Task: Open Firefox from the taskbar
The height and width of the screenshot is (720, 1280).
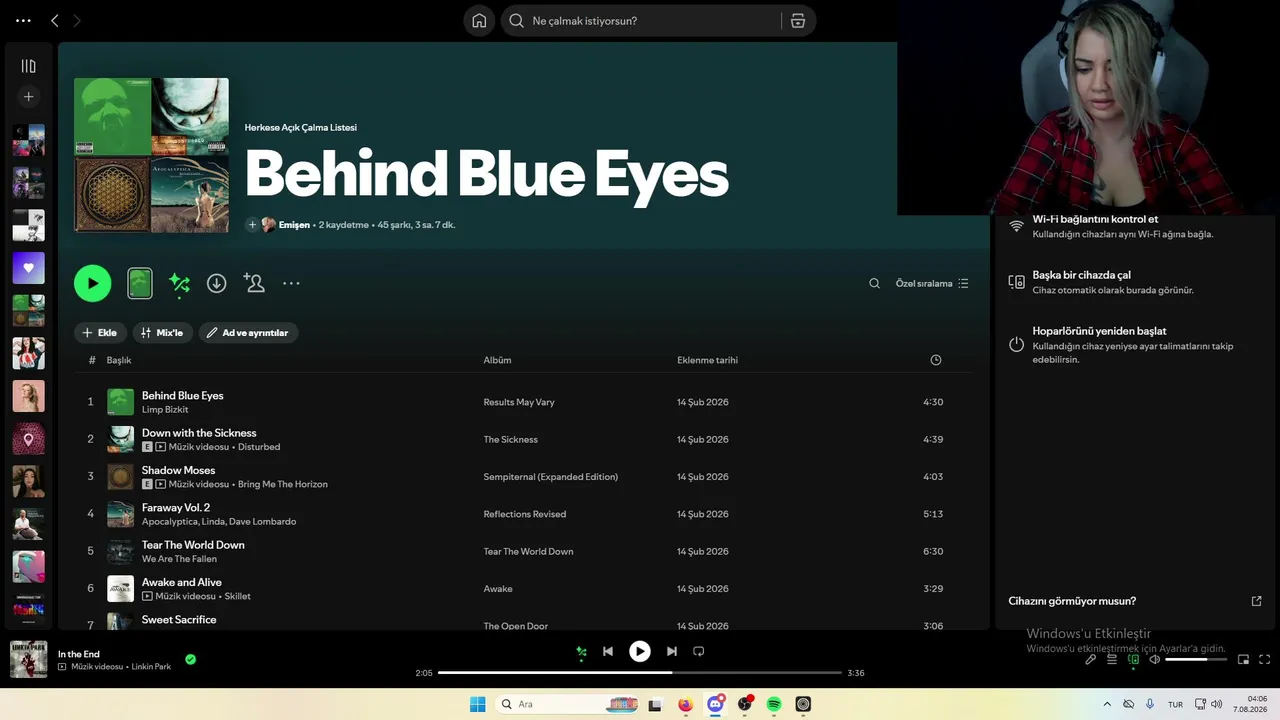Action: (685, 704)
